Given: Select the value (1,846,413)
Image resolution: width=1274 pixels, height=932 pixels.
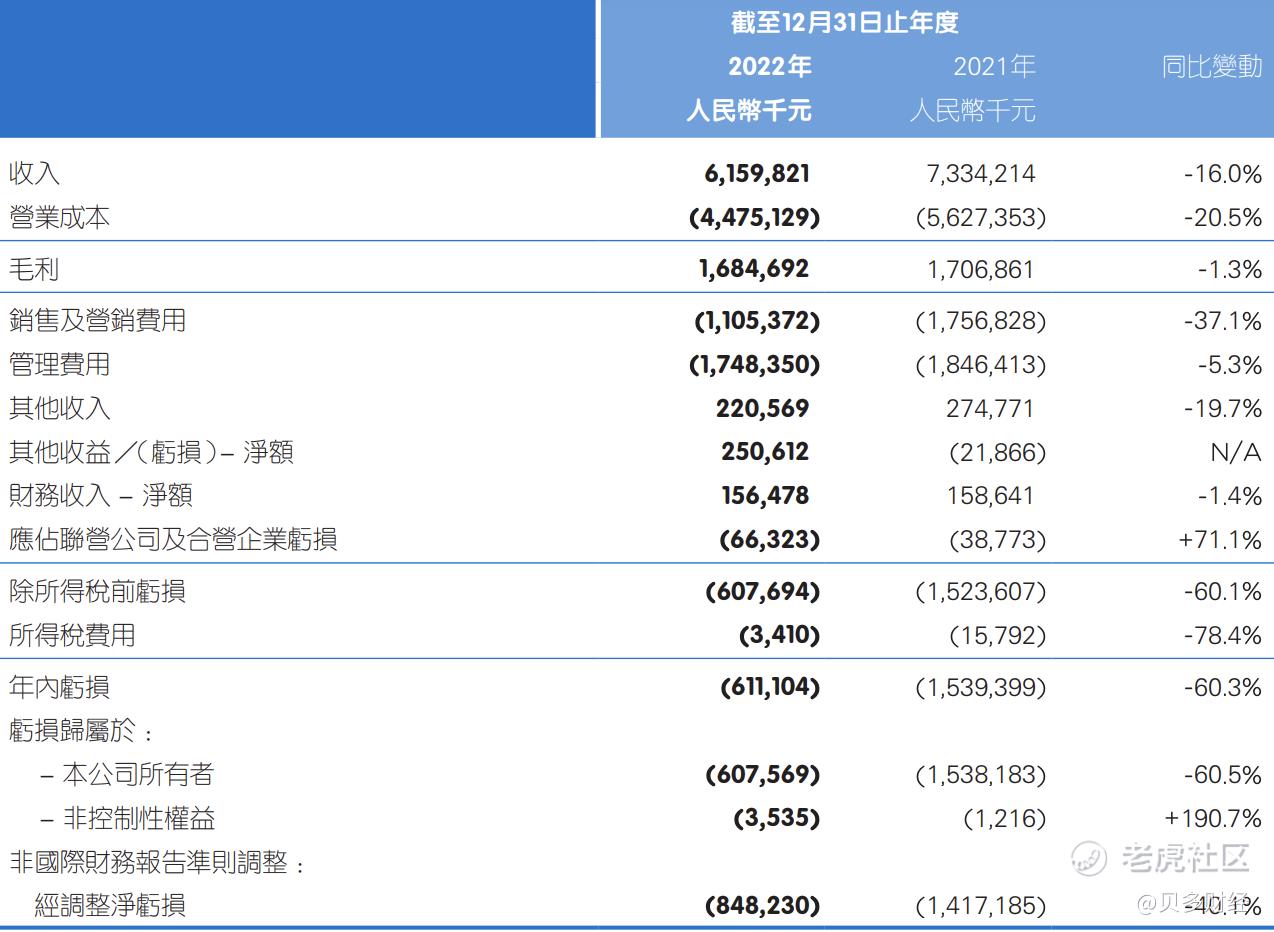Looking at the screenshot, I should (x=980, y=365).
